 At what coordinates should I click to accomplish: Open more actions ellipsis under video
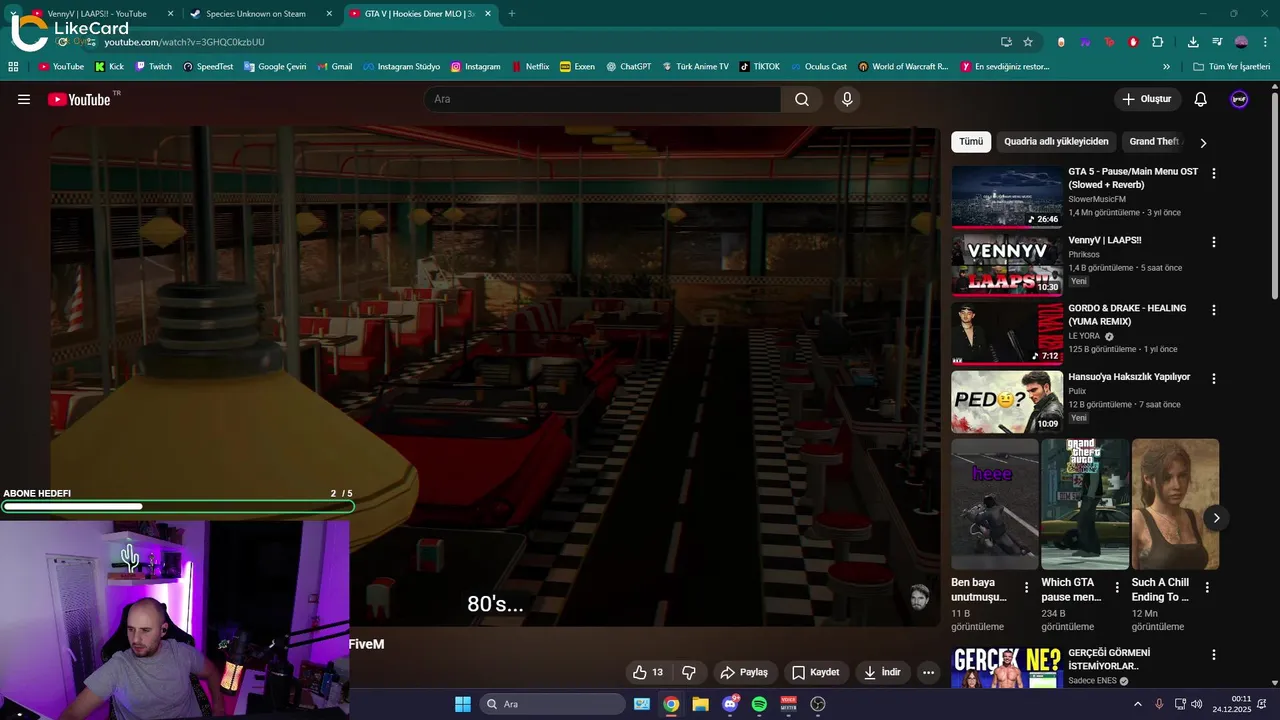(928, 672)
